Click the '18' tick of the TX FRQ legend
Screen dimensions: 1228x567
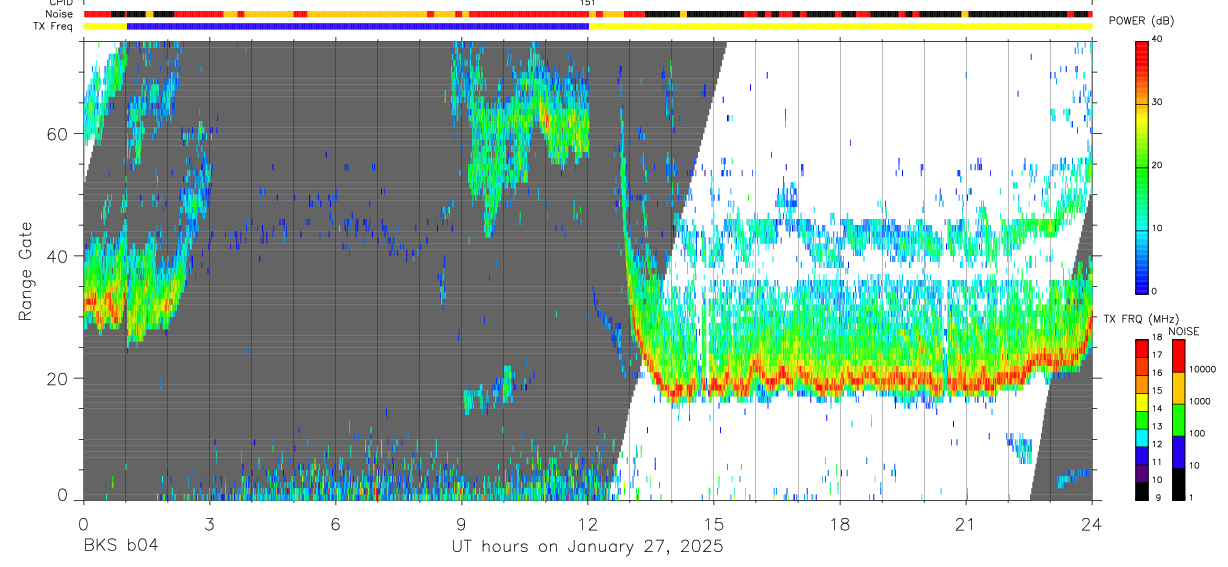[x=1157, y=340]
